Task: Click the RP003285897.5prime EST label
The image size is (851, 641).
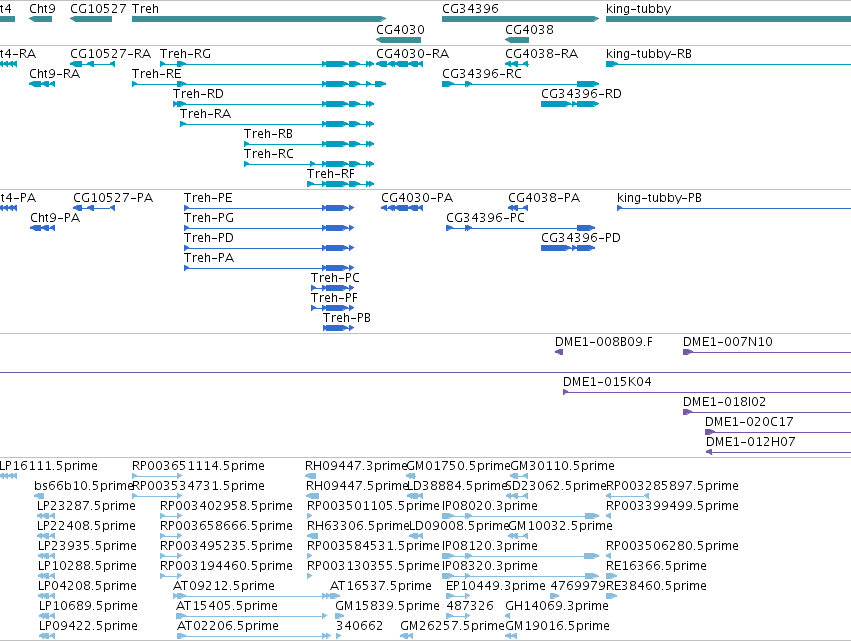Action: click(x=672, y=486)
